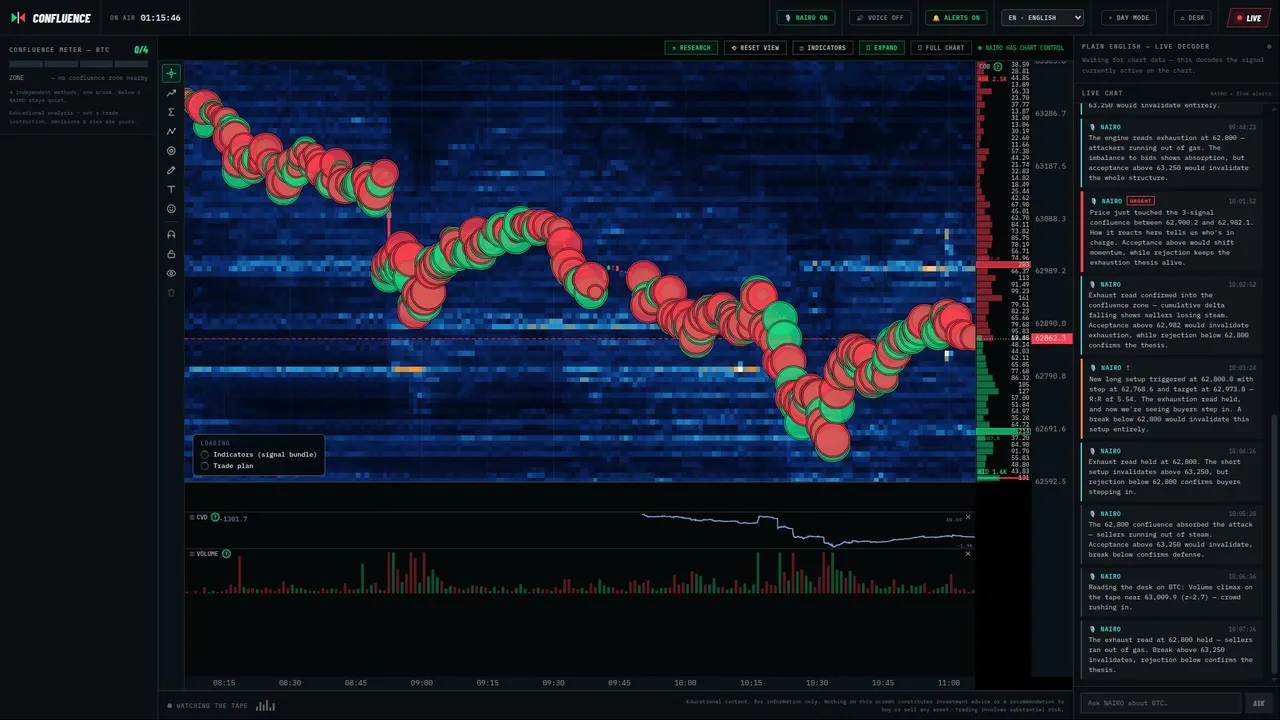Screen dimensions: 1280x720
Task: Grab the CVD panel drag handle
Action: point(191,517)
